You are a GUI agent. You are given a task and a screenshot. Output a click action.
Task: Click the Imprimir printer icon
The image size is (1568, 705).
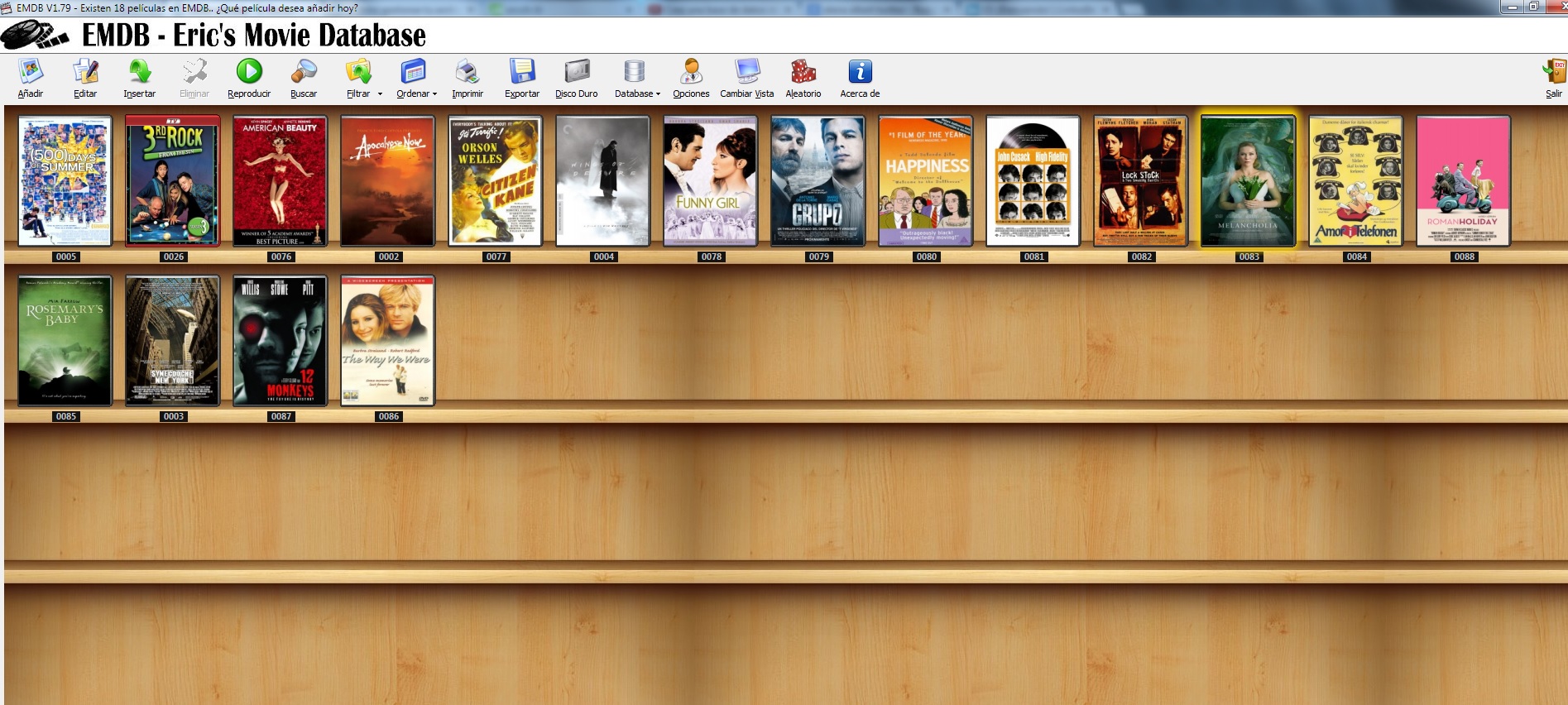click(468, 73)
